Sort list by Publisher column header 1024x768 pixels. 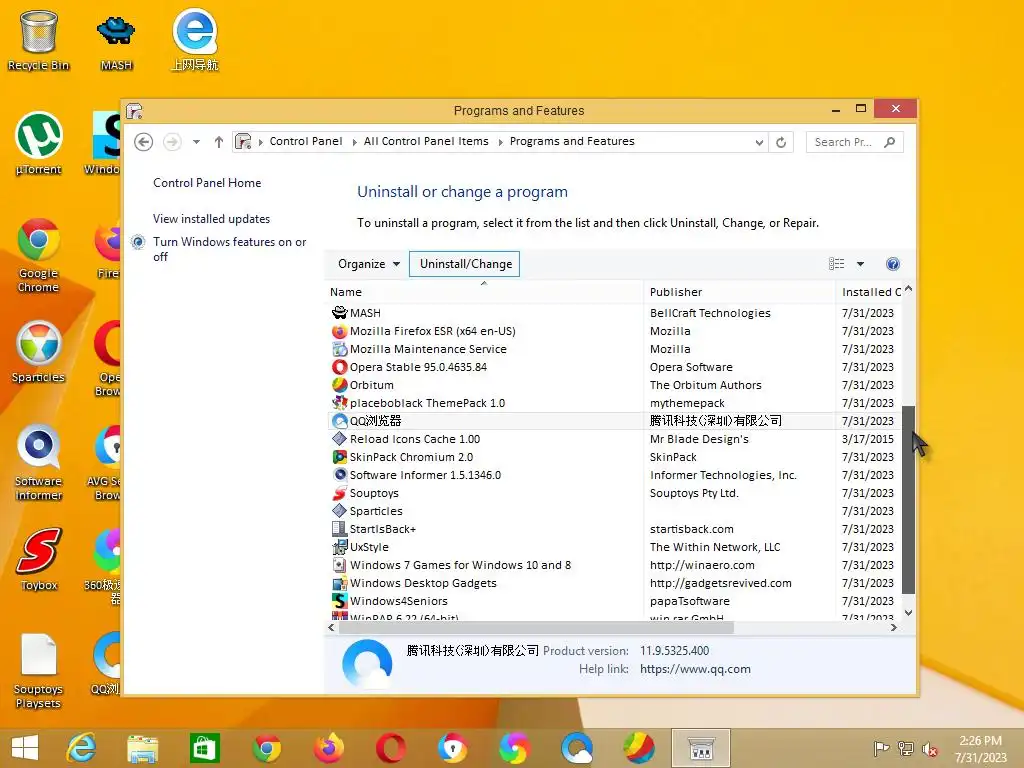click(x=739, y=292)
